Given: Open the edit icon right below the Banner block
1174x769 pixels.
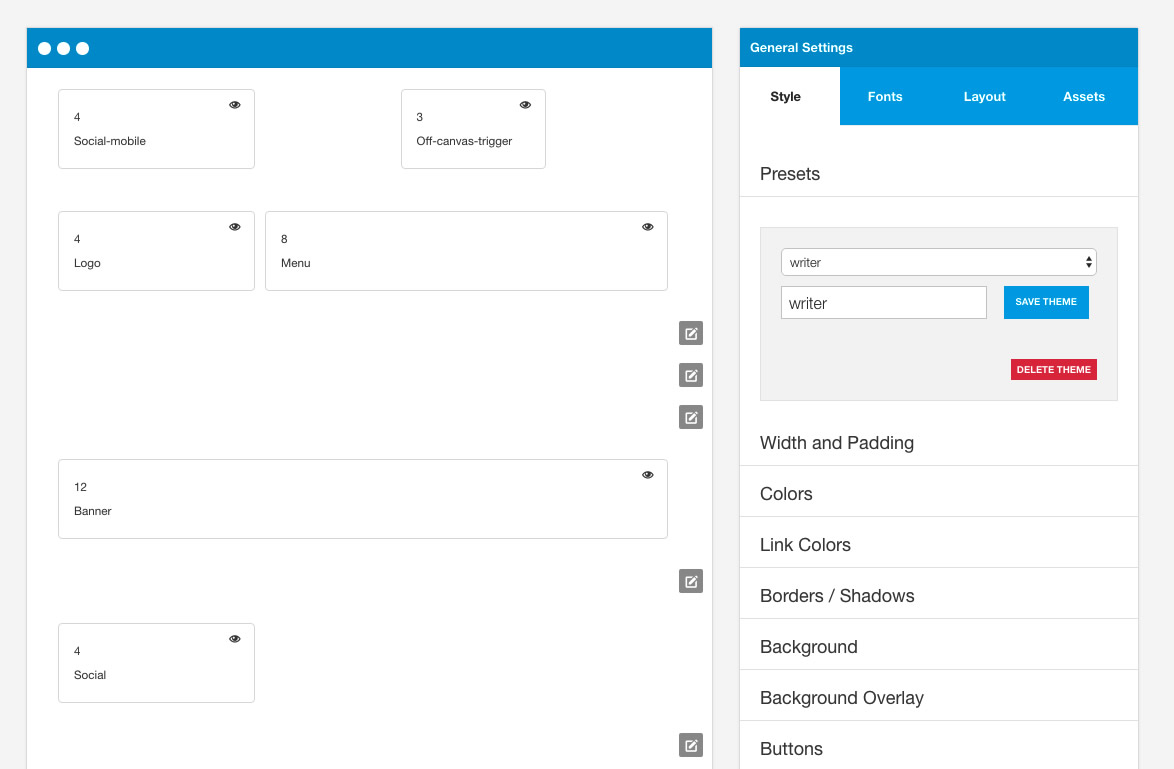Looking at the screenshot, I should point(690,581).
